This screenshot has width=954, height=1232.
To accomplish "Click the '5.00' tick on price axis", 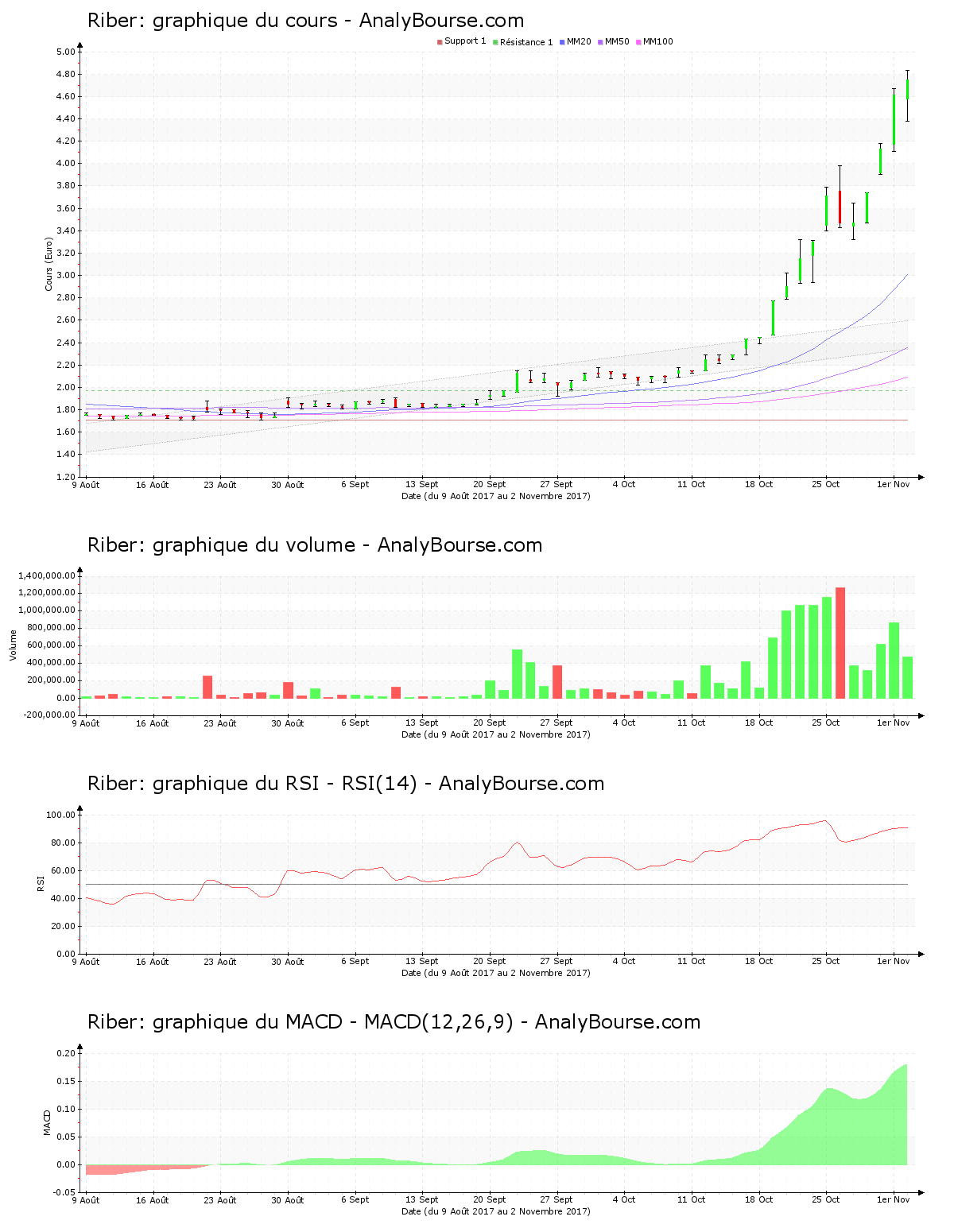I will (x=66, y=52).
